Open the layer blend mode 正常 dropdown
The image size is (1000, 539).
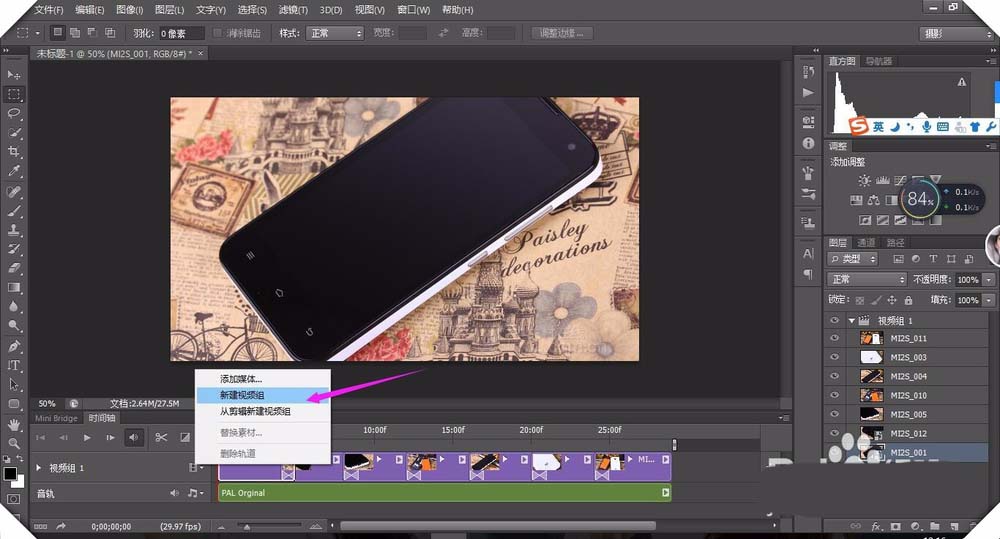point(866,280)
